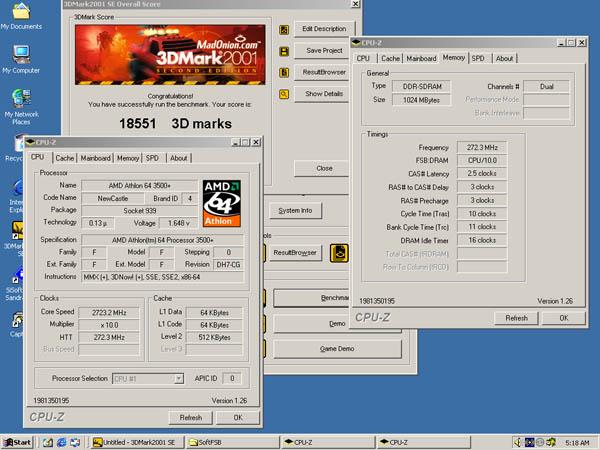Click the Frequency 272.3 MHz field
This screenshot has height=450, width=600.
click(482, 148)
